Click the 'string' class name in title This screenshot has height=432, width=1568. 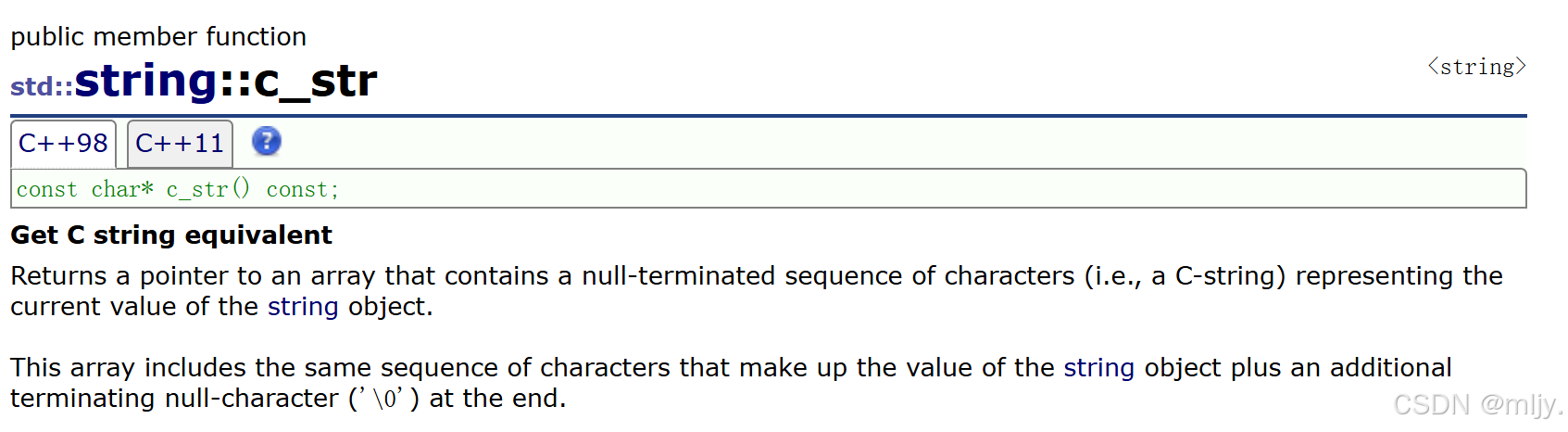145,81
